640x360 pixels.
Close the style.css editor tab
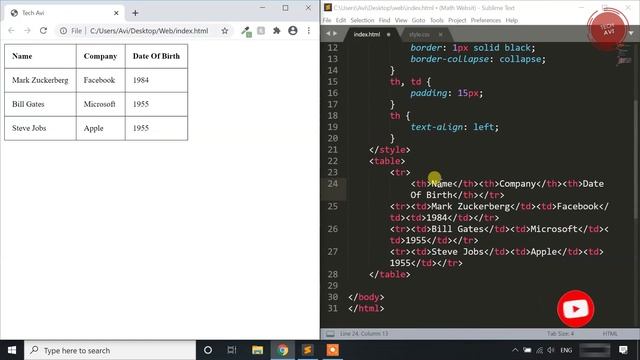[441, 34]
